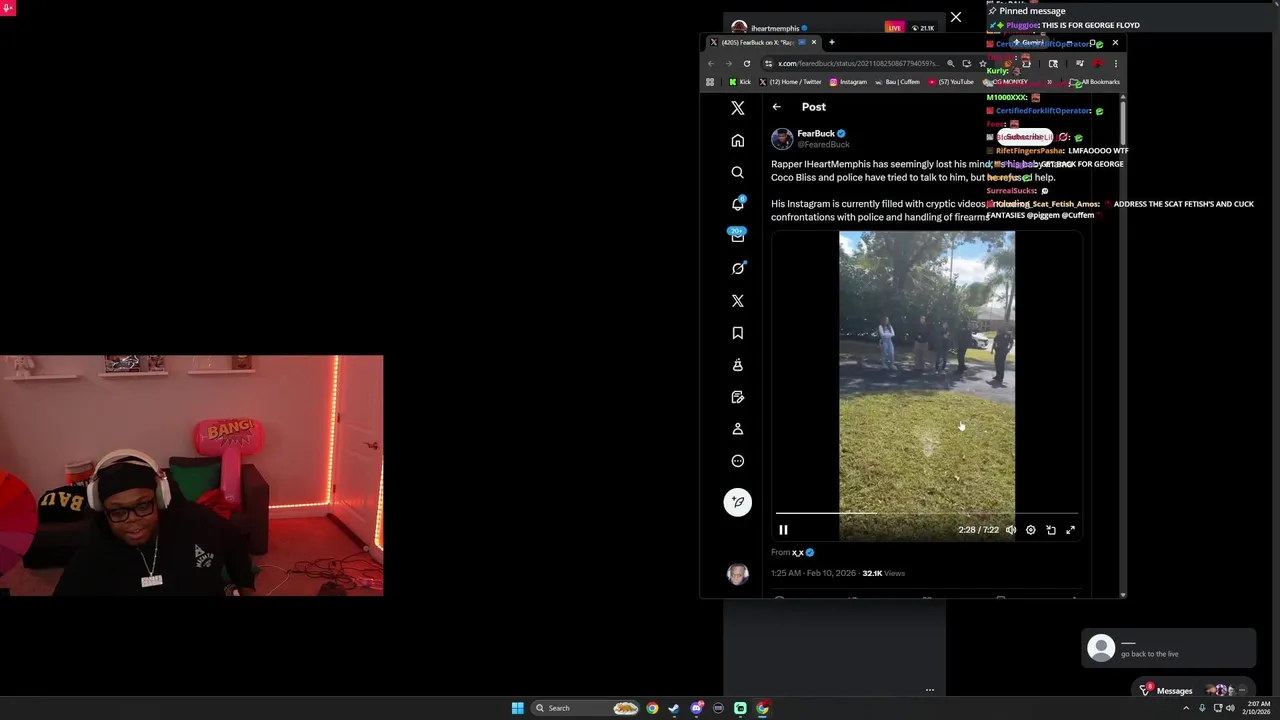Seek on the video progress bar

coord(927,513)
